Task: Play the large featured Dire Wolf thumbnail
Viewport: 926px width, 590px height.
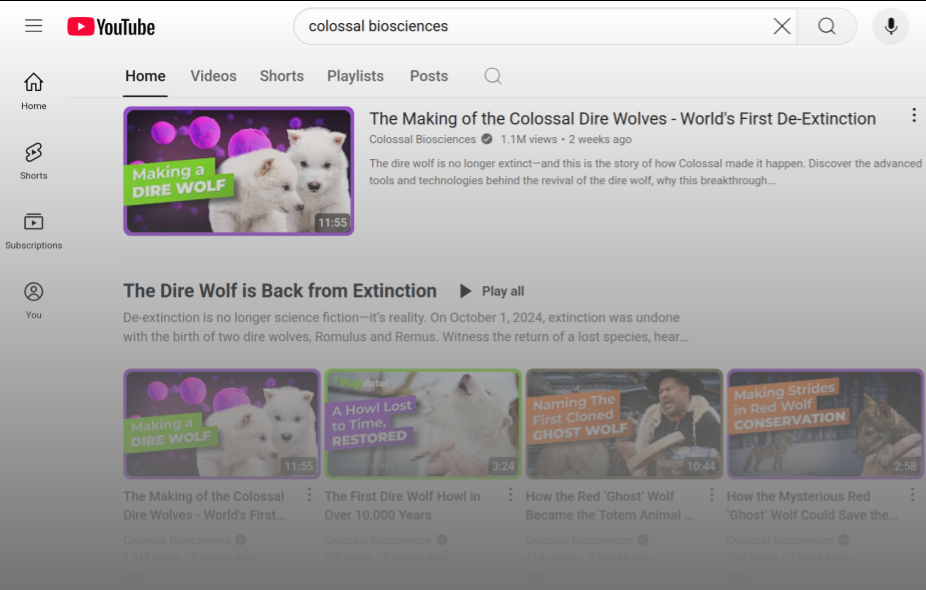Action: (x=239, y=171)
